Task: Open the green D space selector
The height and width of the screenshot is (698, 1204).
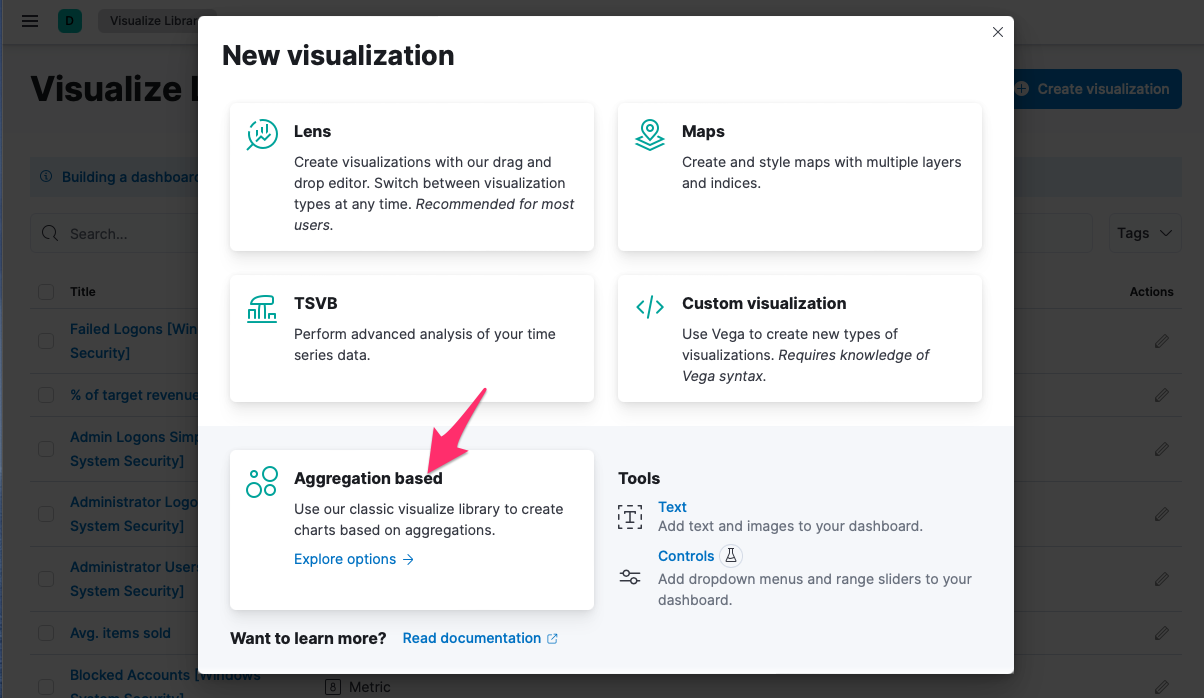Action: [x=69, y=20]
